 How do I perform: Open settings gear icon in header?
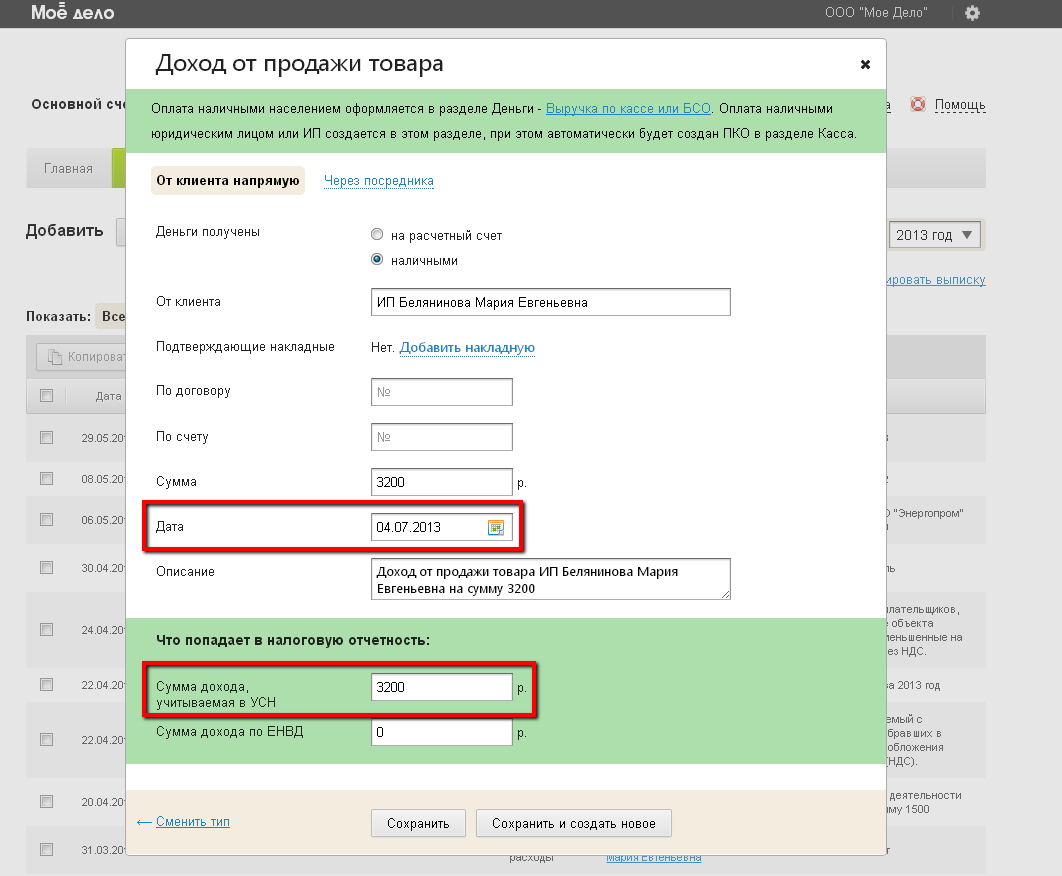point(972,13)
